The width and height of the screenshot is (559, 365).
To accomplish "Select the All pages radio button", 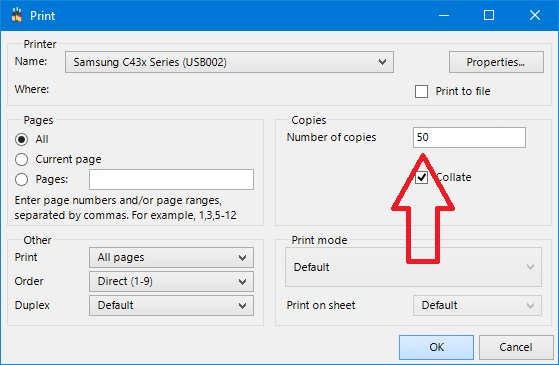I will pos(21,139).
